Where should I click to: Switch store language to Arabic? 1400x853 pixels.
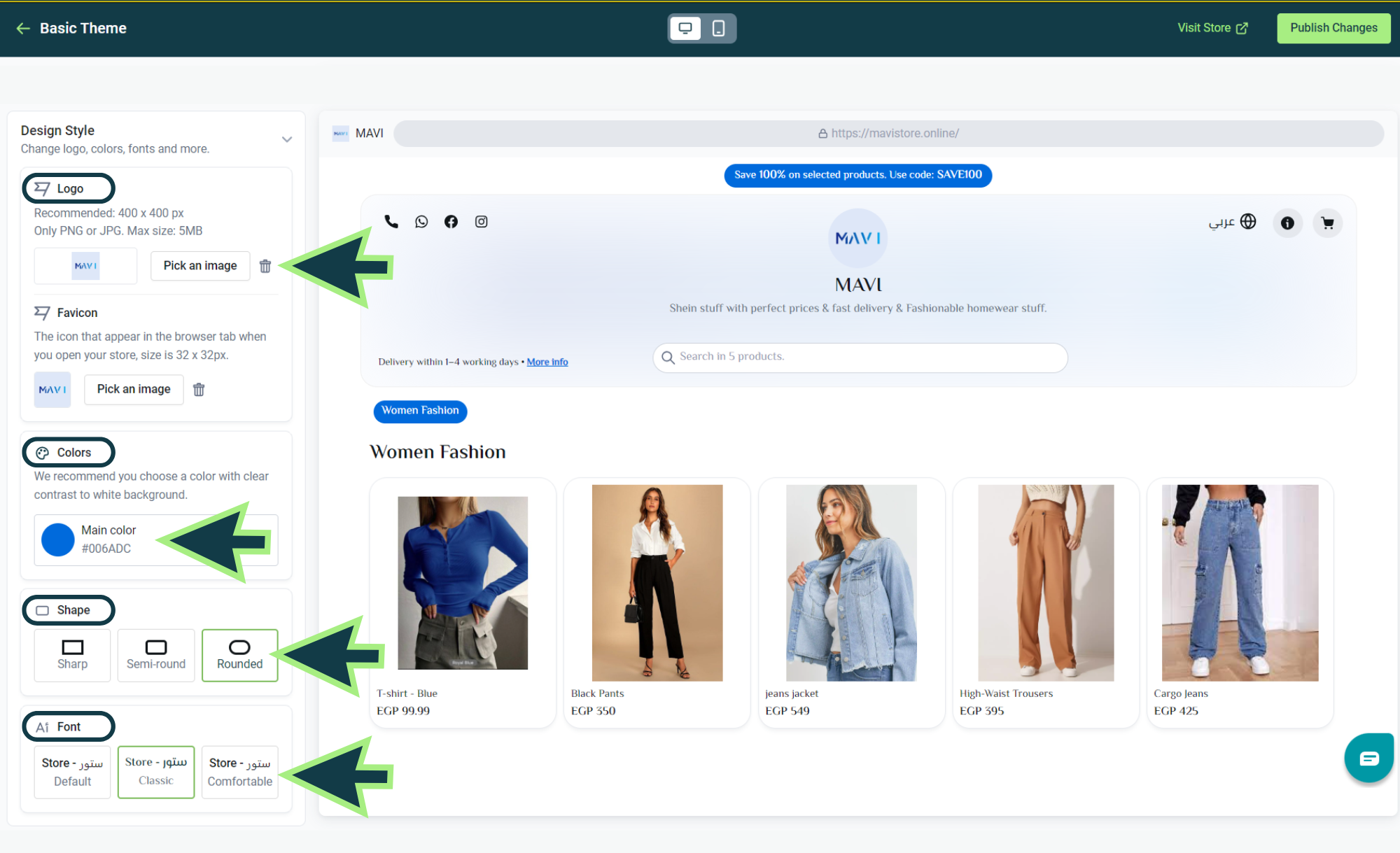tap(1232, 223)
